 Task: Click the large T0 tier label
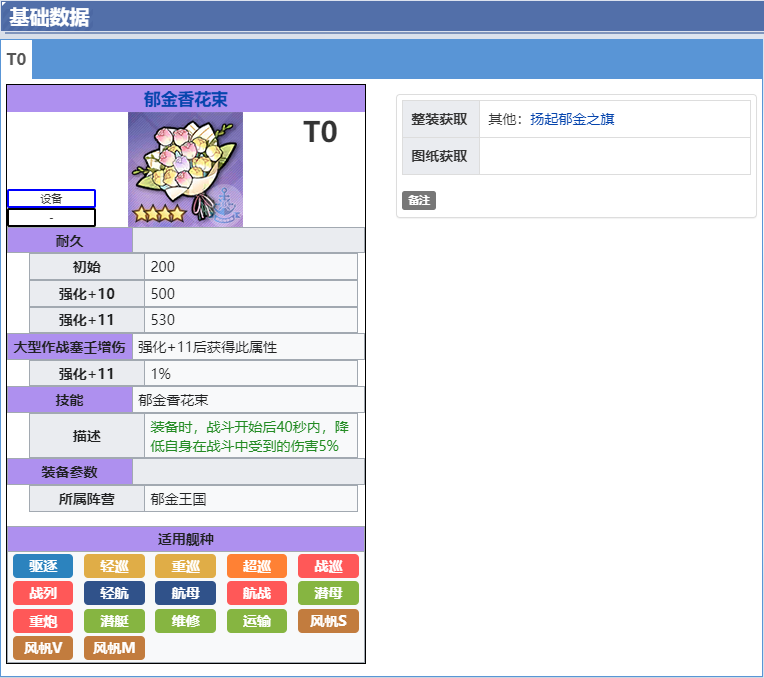pos(320,132)
